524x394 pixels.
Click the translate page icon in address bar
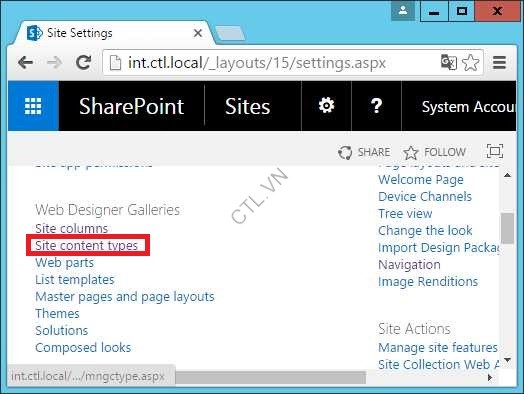click(x=448, y=62)
